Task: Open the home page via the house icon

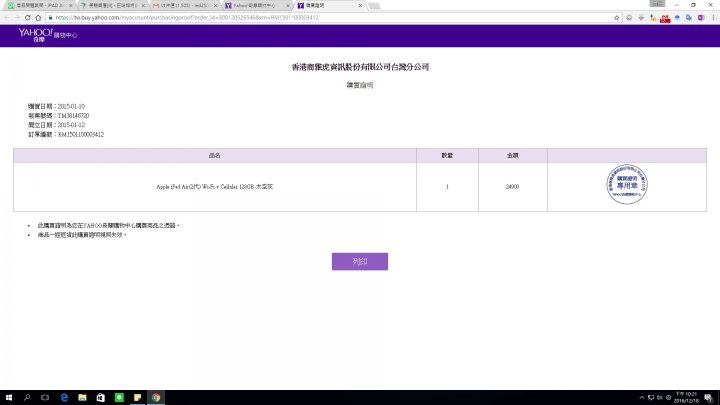Action: (x=38, y=17)
